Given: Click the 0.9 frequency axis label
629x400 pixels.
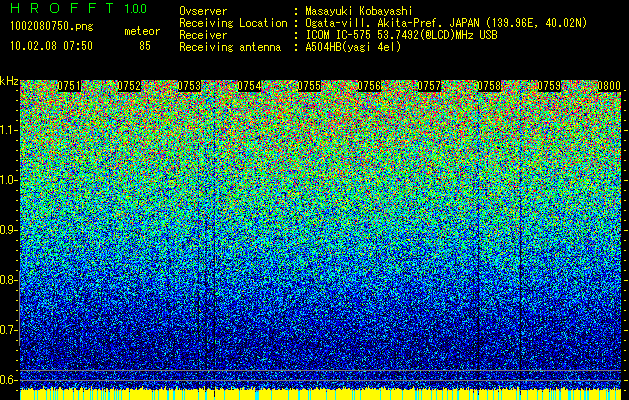Looking at the screenshot, I should point(8,230).
